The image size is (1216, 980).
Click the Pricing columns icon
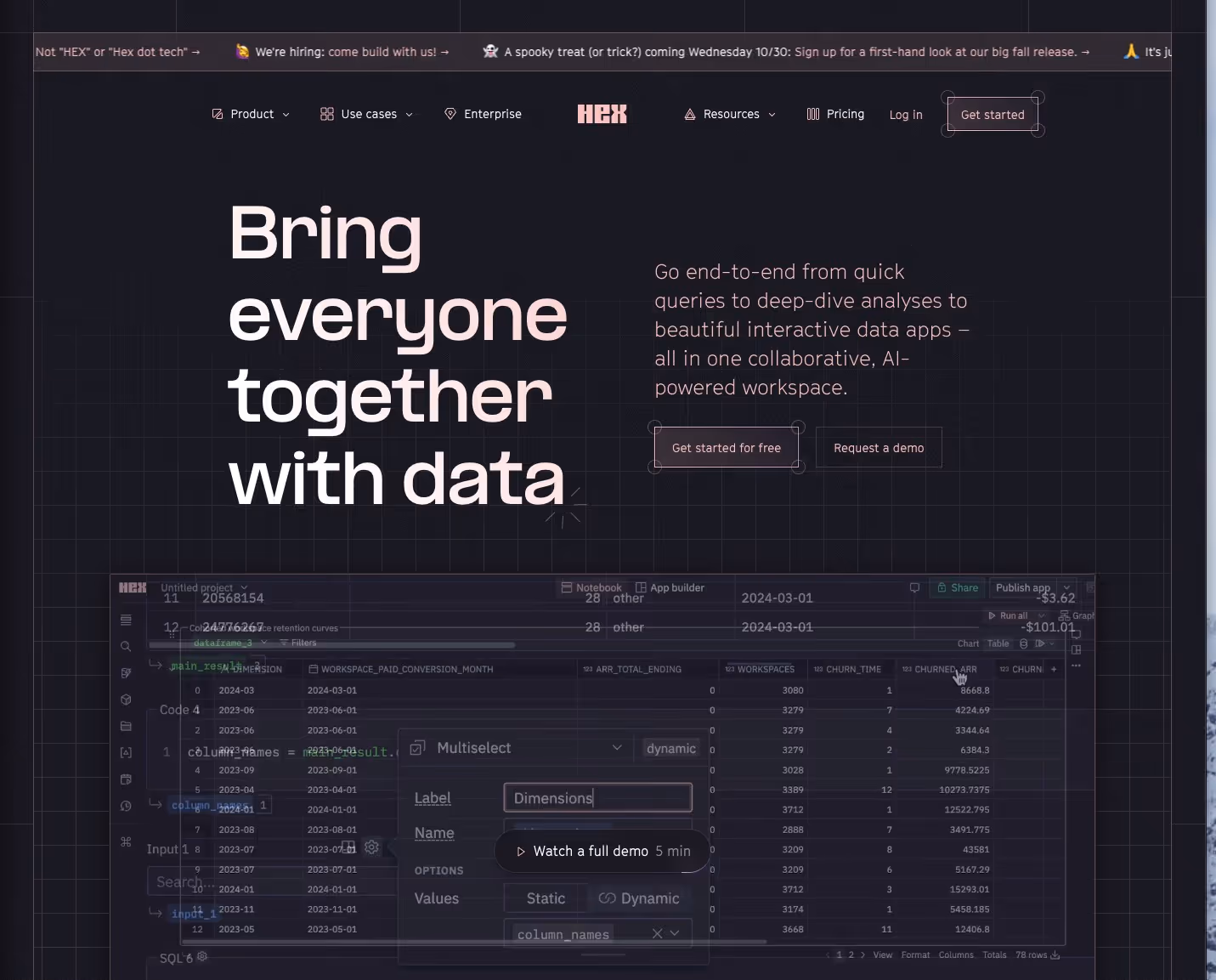(813, 114)
